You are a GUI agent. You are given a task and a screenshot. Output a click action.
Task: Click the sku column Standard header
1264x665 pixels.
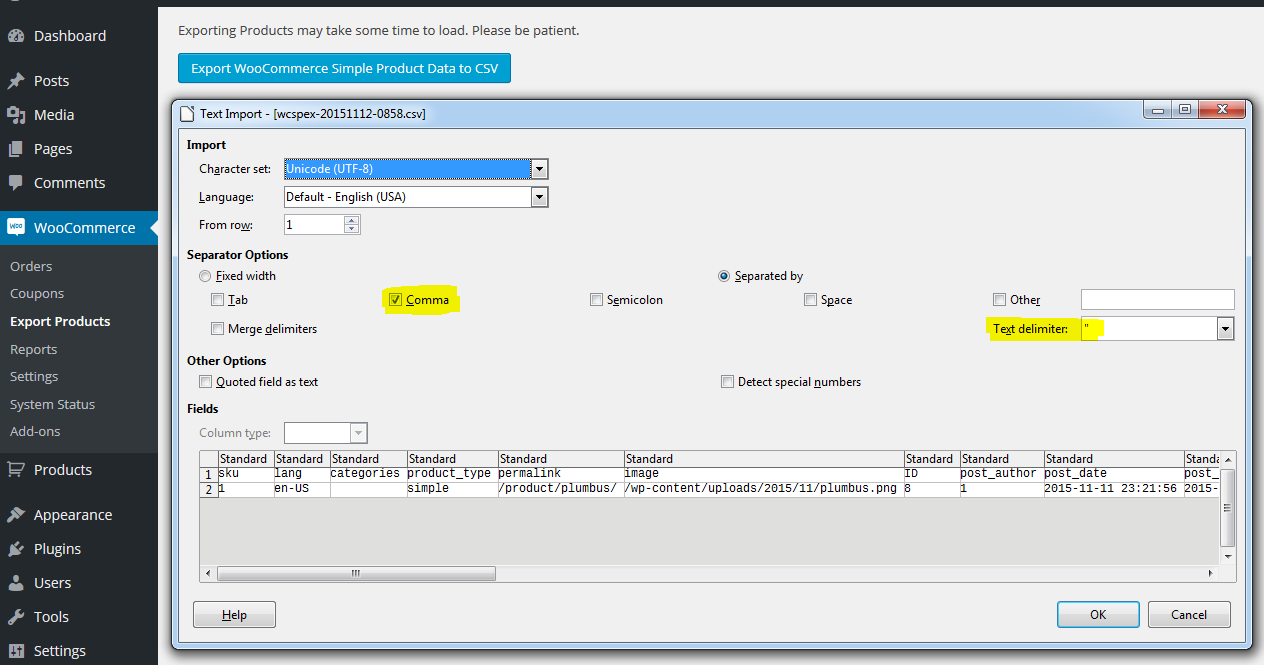(x=245, y=459)
